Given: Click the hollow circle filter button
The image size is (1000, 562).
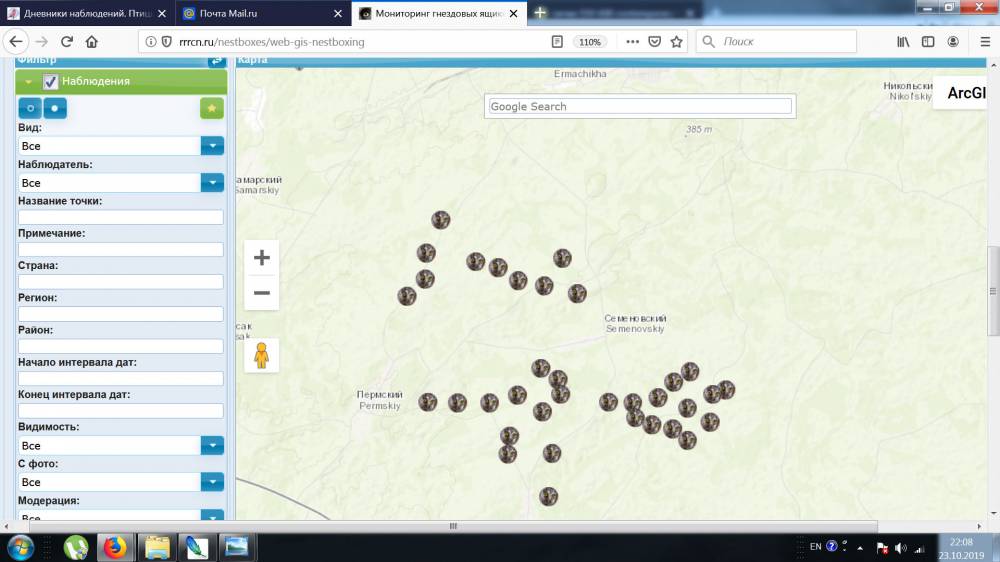Looking at the screenshot, I should pyautogui.click(x=31, y=108).
